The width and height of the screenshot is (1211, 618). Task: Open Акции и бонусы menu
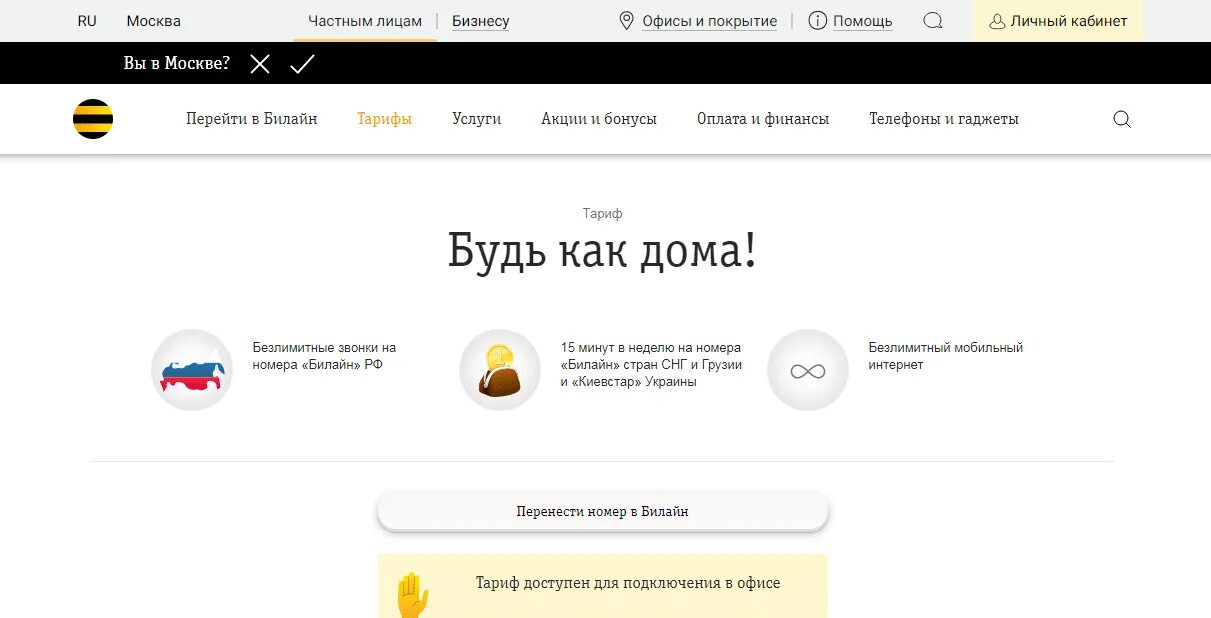599,119
